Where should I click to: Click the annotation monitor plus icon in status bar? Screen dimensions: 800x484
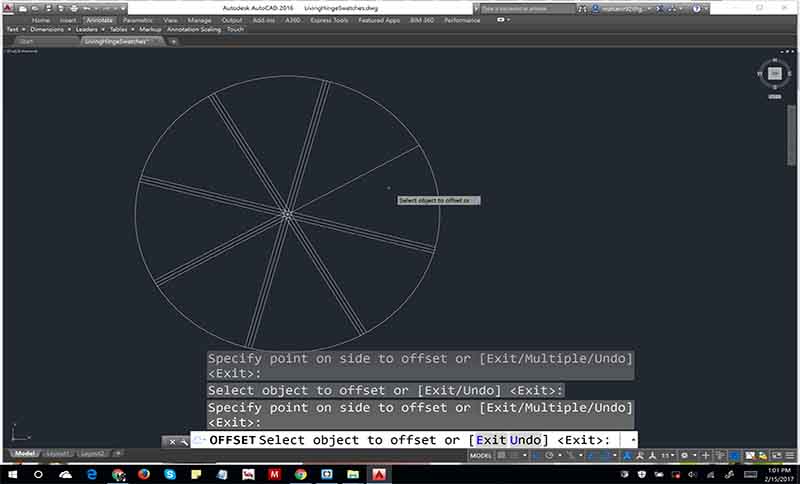point(706,455)
